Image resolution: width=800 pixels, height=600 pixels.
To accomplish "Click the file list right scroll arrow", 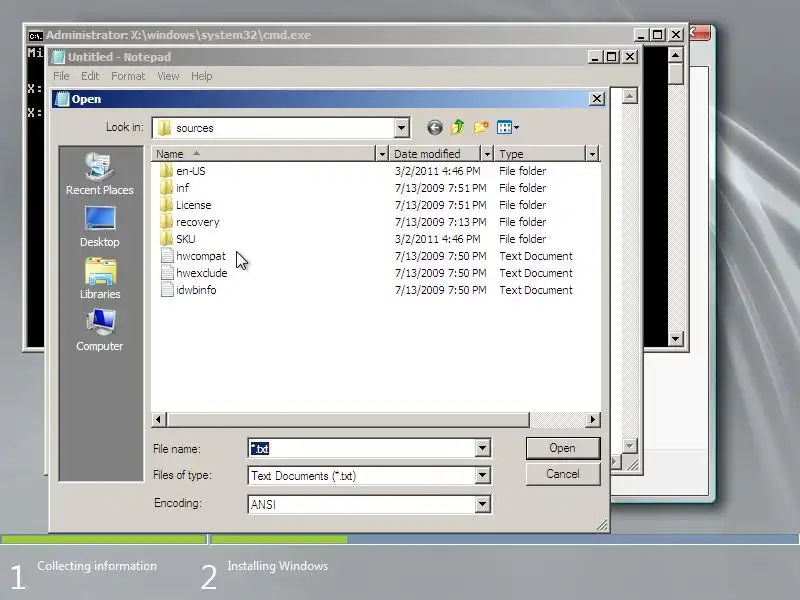I will point(592,419).
